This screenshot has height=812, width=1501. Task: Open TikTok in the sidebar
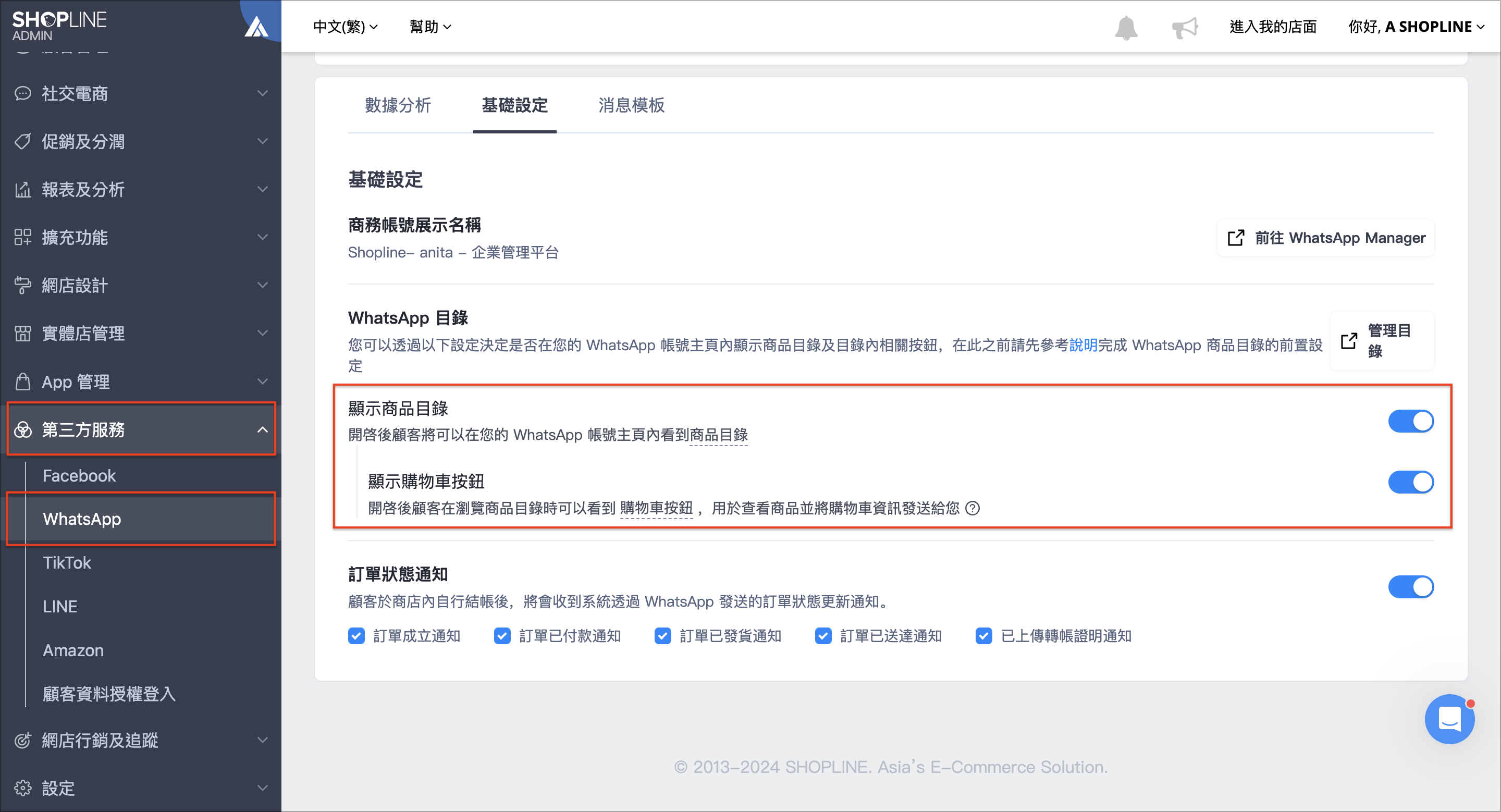[x=67, y=563]
